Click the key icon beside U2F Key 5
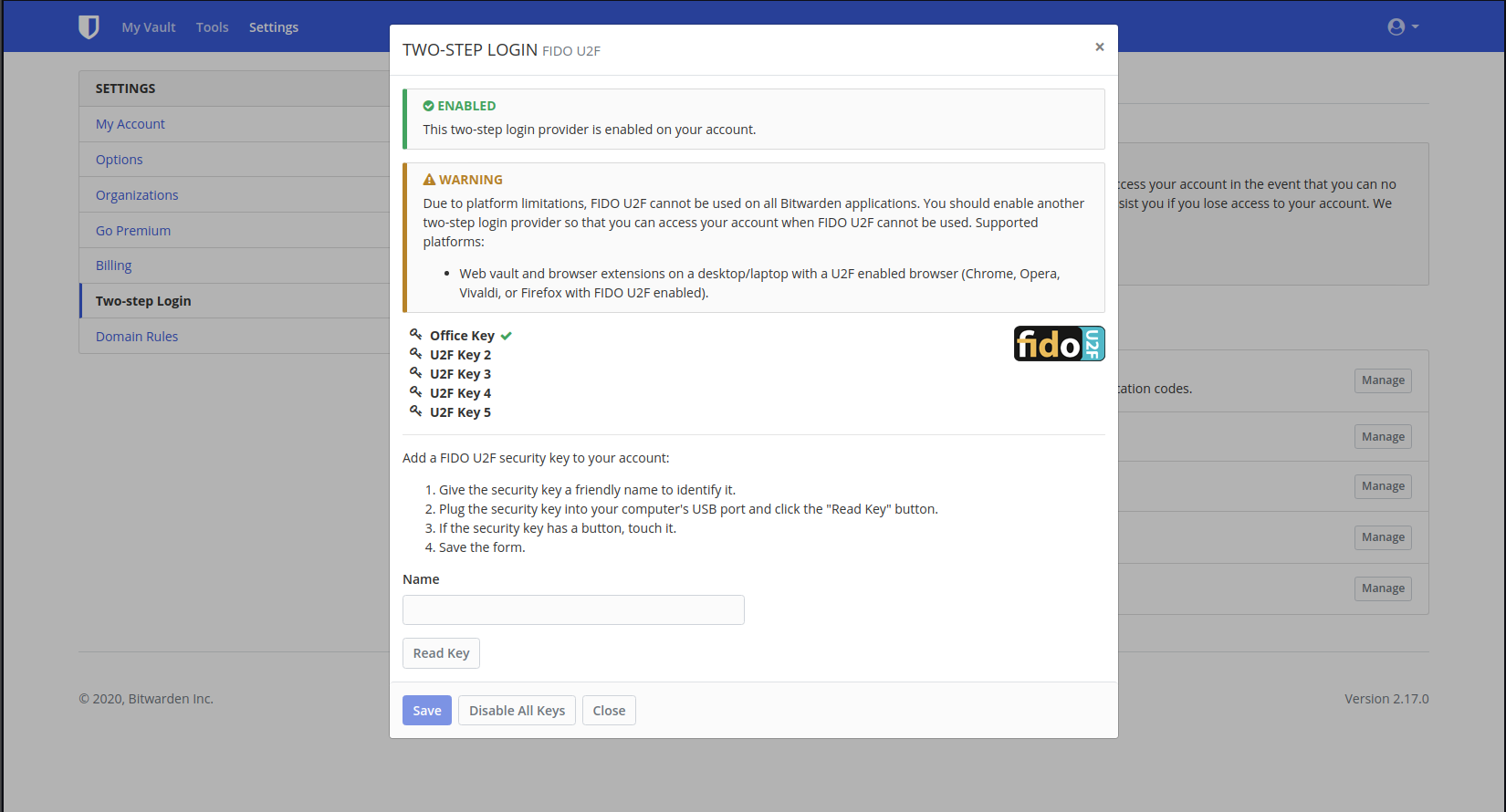This screenshot has width=1506, height=812. pos(415,411)
